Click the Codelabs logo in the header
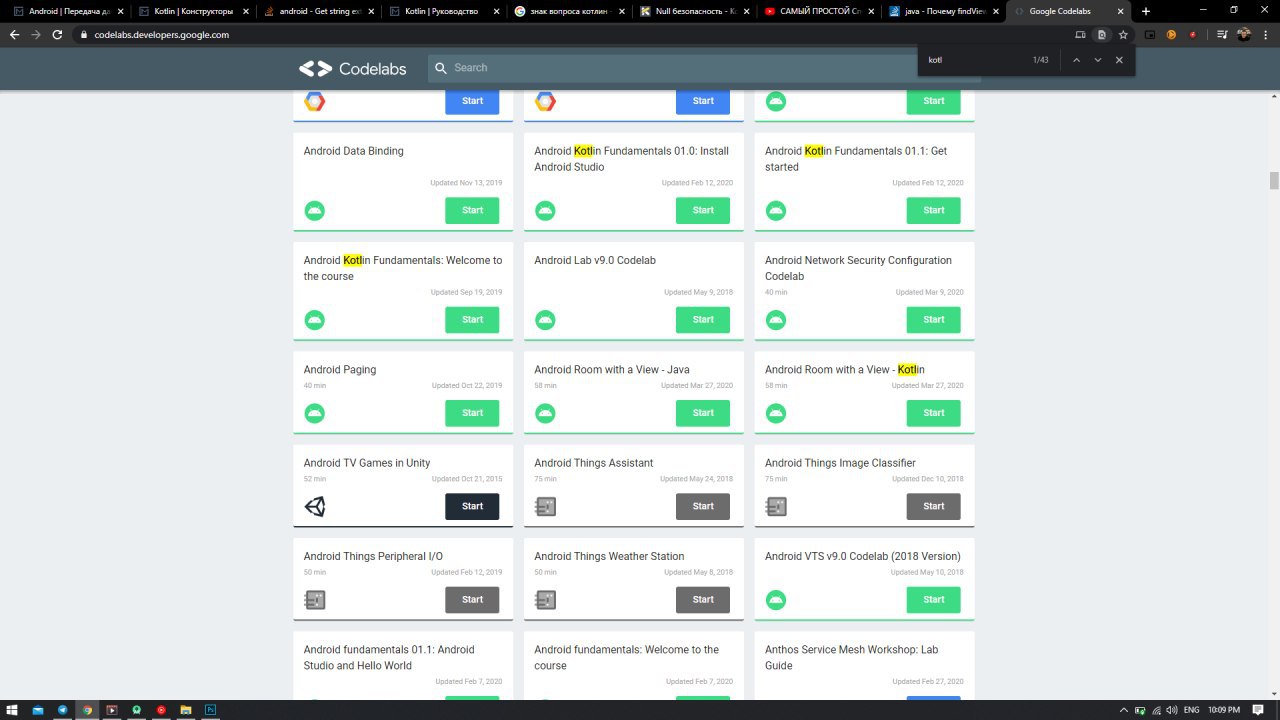The image size is (1280, 720). pos(352,68)
